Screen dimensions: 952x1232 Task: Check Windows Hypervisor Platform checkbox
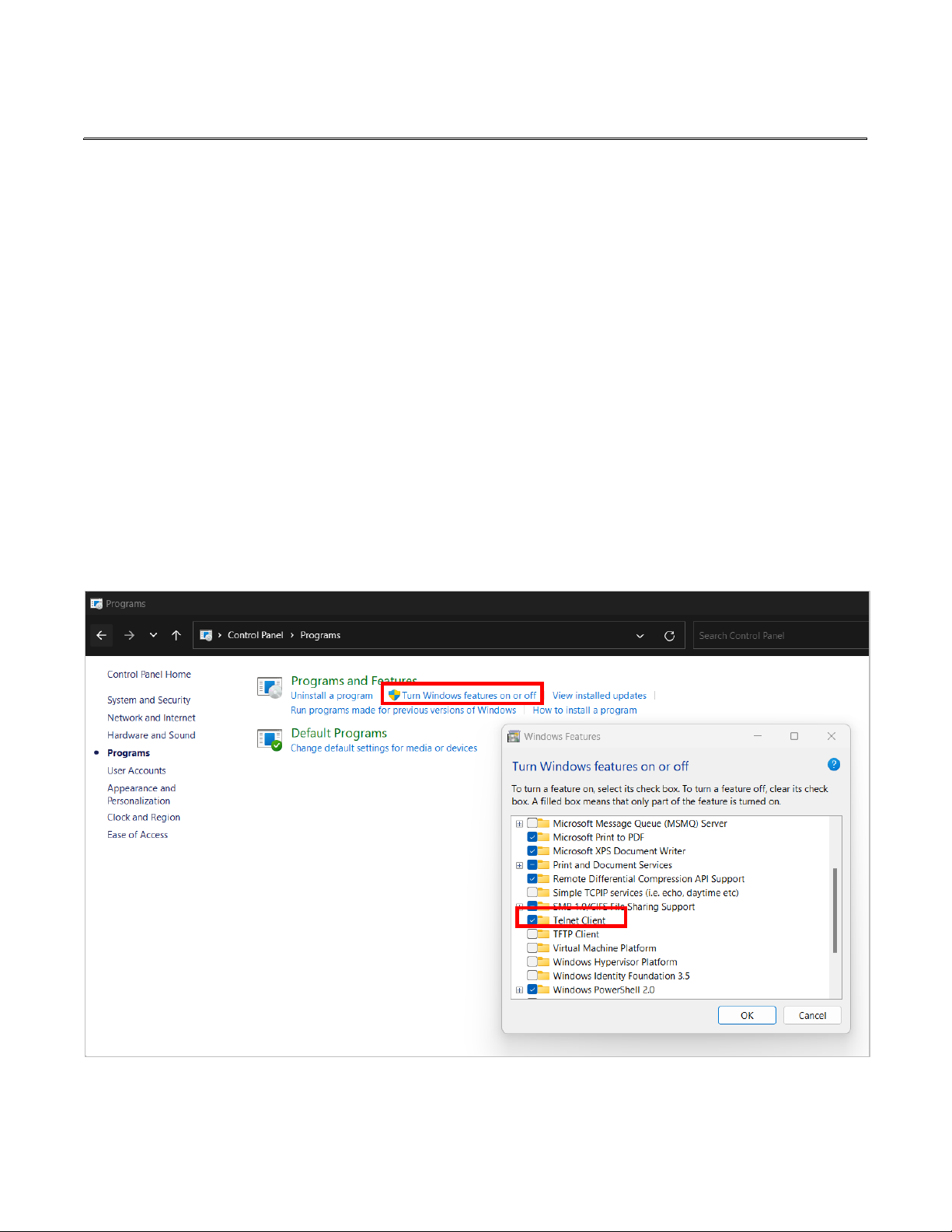point(532,962)
